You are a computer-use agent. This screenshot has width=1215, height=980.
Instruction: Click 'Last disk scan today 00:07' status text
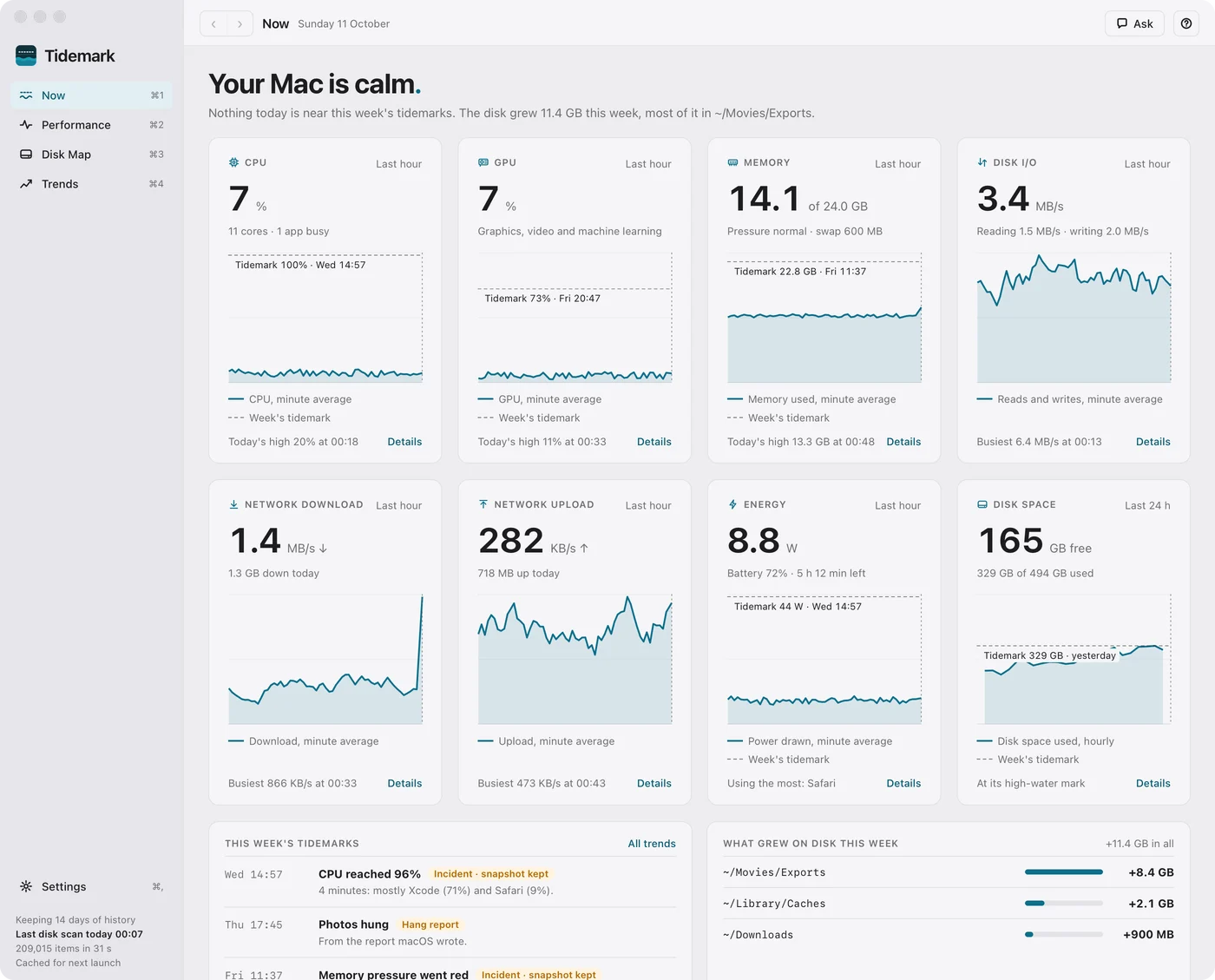pos(79,934)
